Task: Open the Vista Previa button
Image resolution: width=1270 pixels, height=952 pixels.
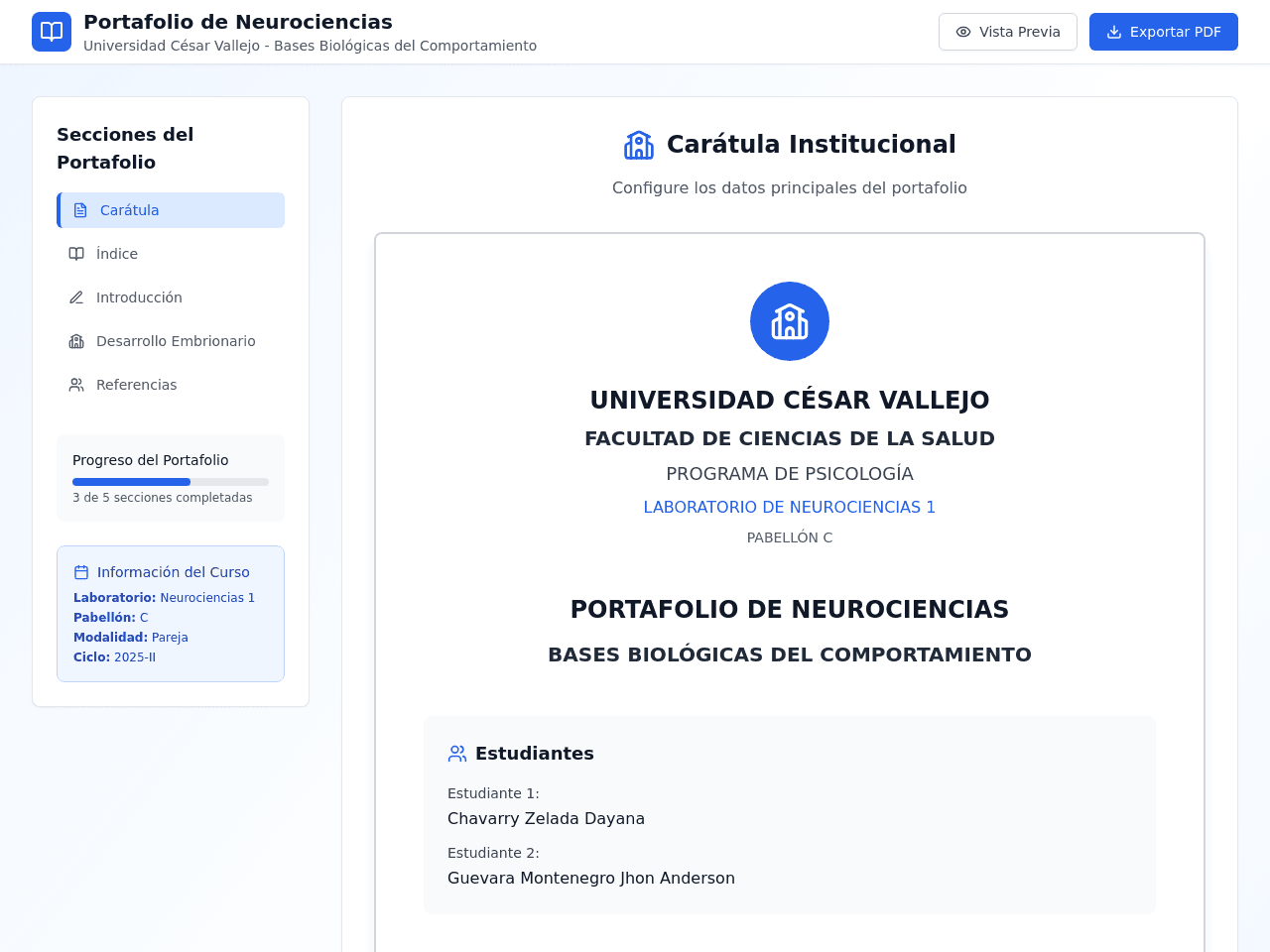Action: pyautogui.click(x=1008, y=32)
